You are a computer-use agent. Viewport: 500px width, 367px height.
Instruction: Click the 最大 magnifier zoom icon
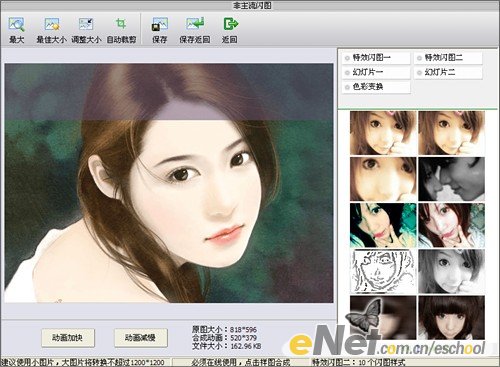point(16,25)
